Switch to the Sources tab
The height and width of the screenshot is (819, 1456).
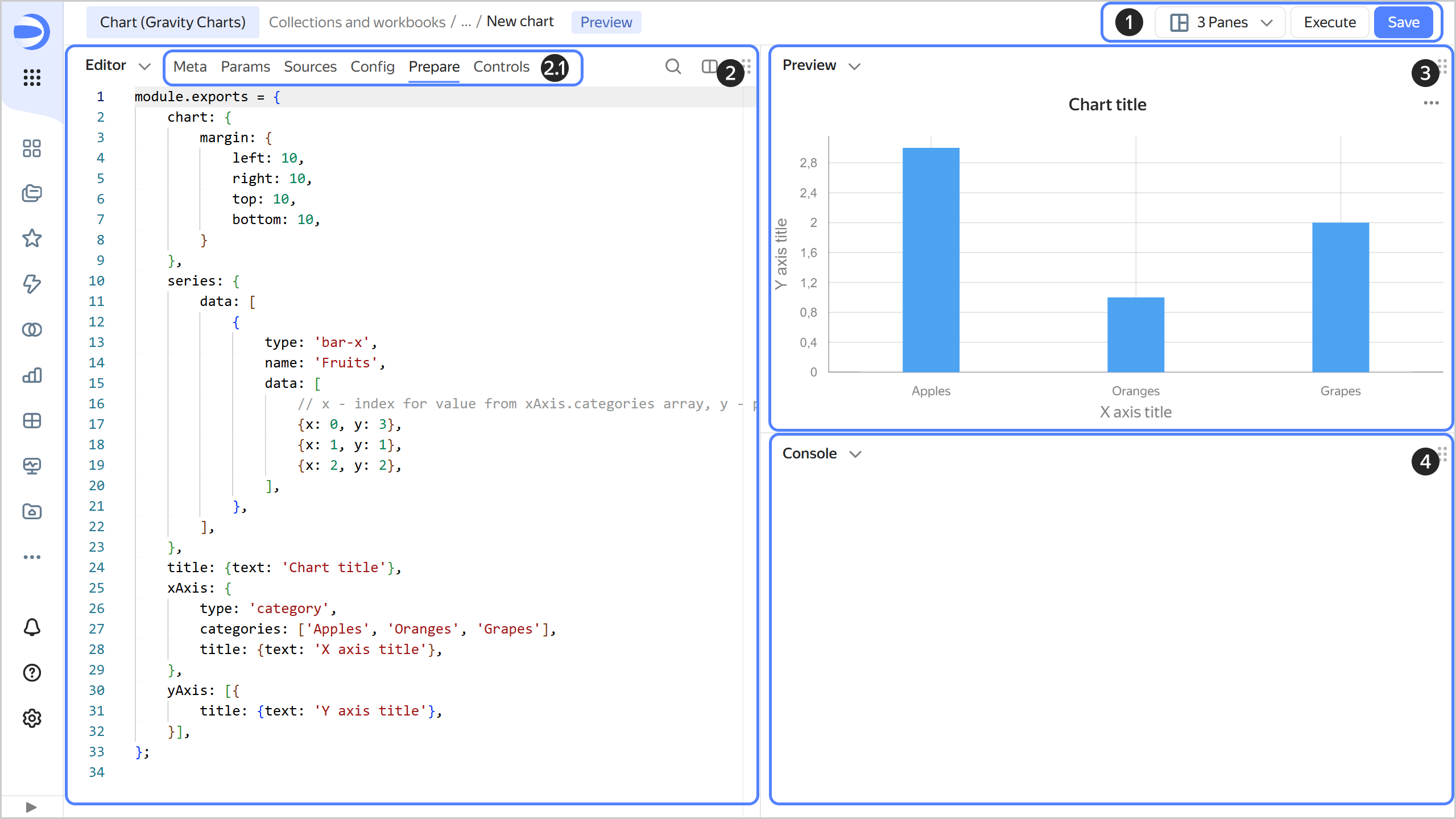tap(310, 67)
